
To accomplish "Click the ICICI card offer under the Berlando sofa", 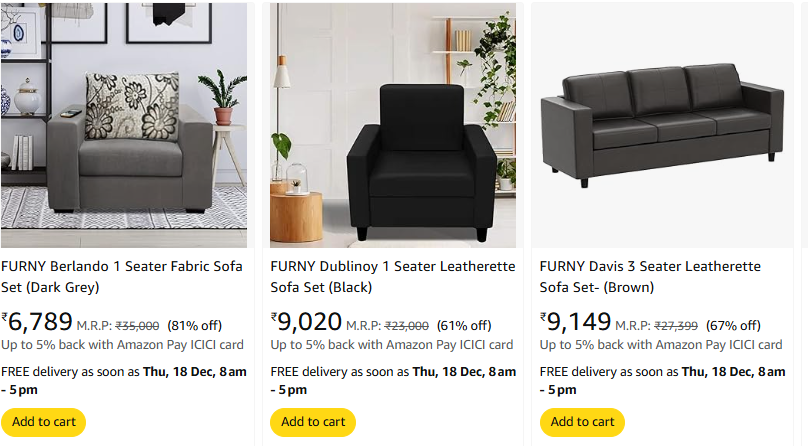I will (122, 345).
